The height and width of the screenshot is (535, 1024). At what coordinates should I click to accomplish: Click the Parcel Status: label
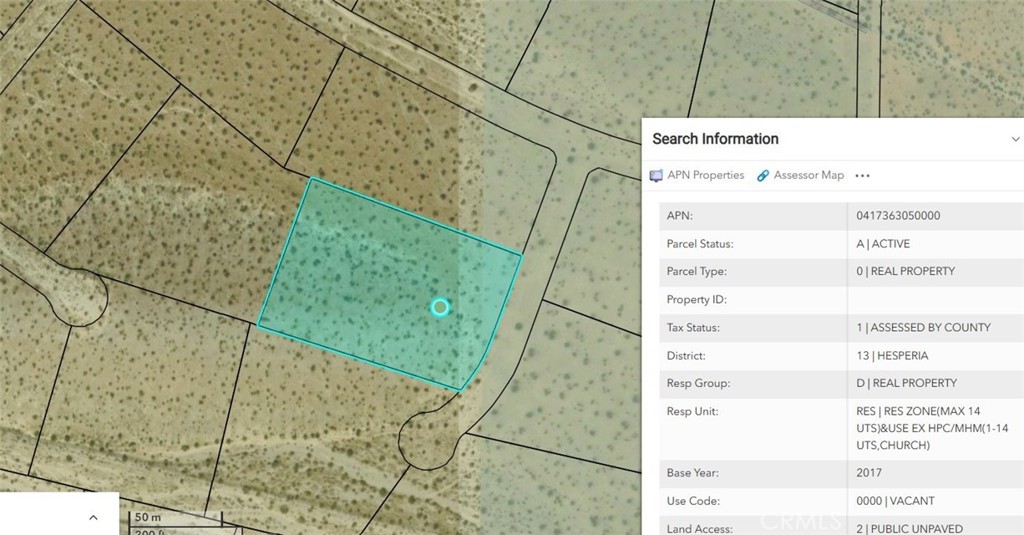click(x=699, y=244)
